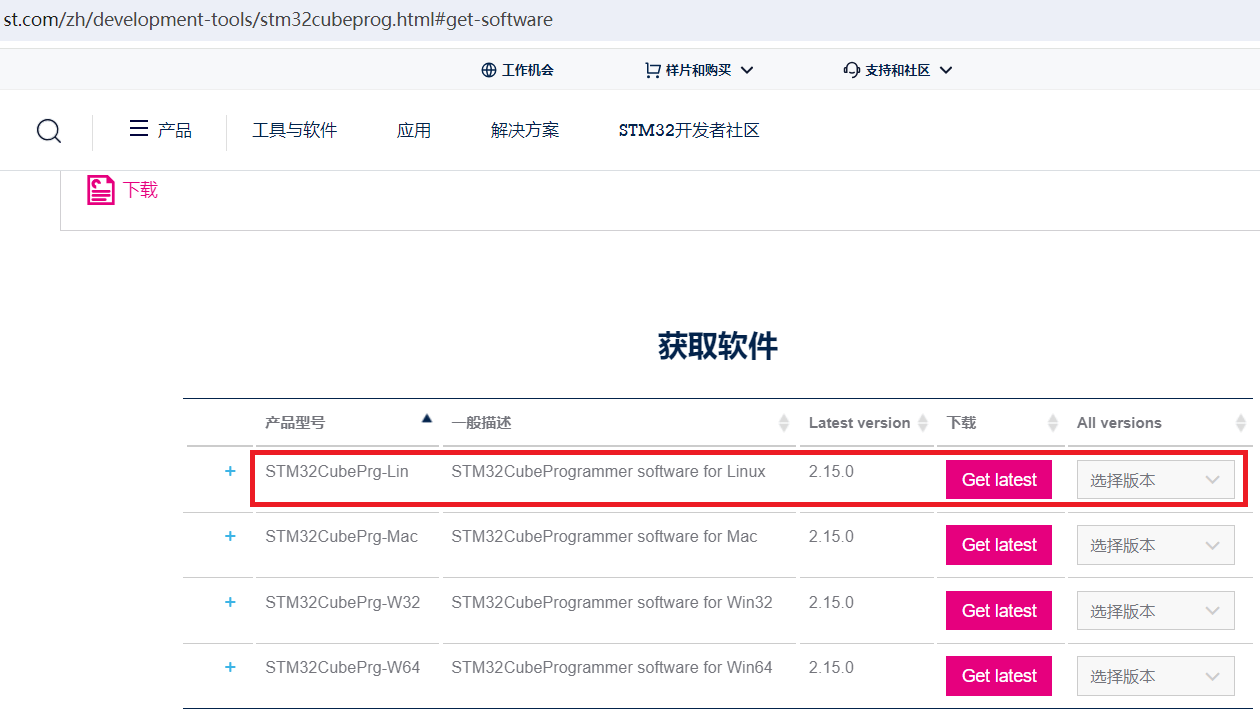Viewport: 1260px width, 728px height.
Task: Click the shopping cart icon for 样片和购买
Action: click(653, 70)
